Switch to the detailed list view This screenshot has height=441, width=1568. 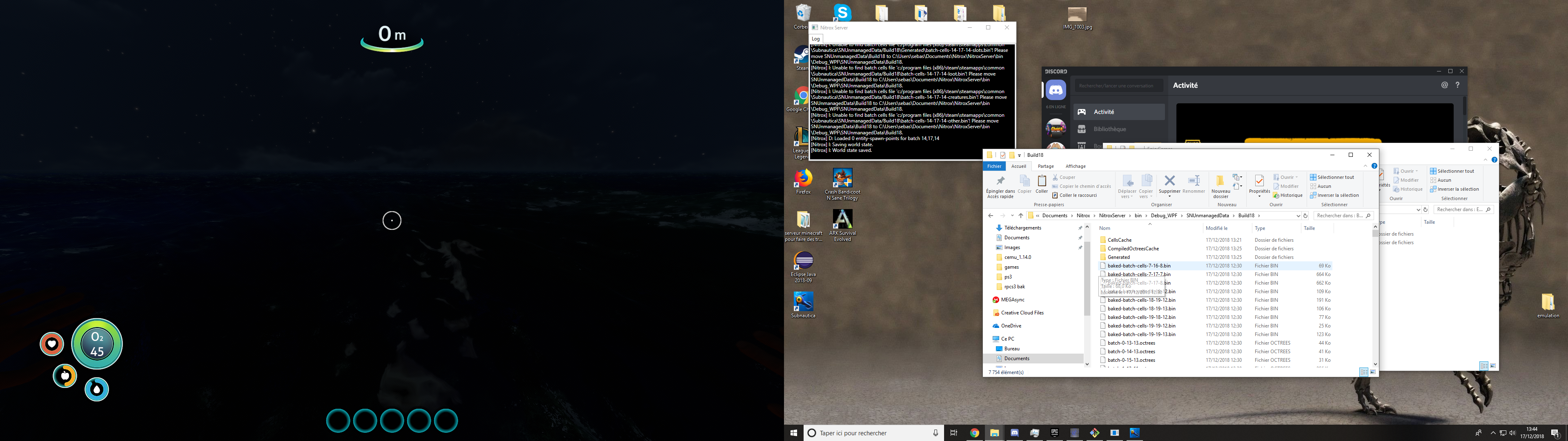click(1363, 372)
